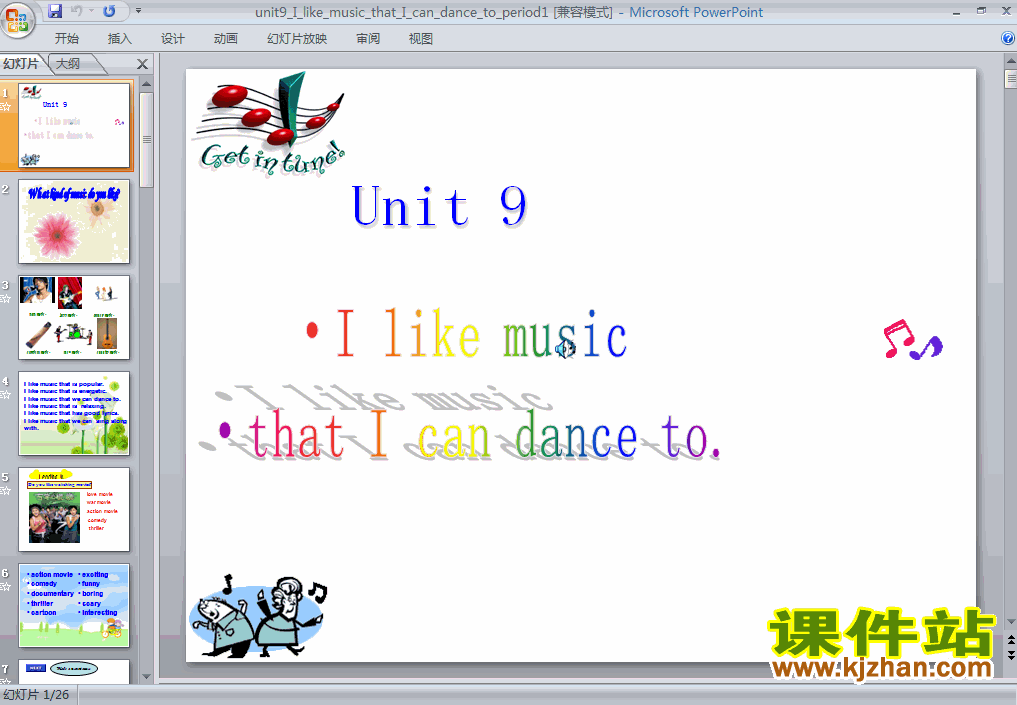
Task: Click the 幻灯片 1/26 status bar indicator
Action: click(36, 695)
